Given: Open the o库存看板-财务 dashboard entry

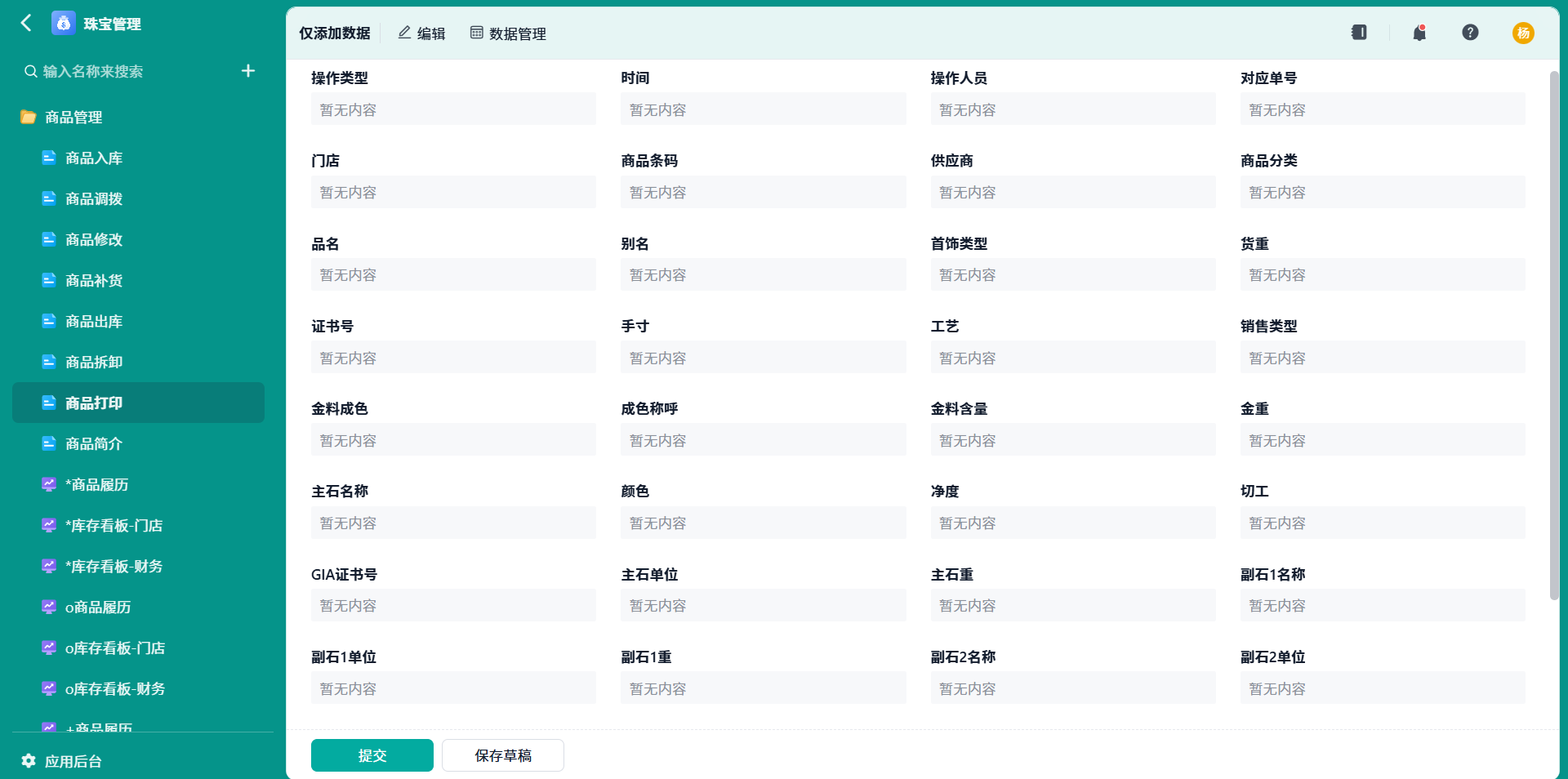Looking at the screenshot, I should (x=139, y=688).
